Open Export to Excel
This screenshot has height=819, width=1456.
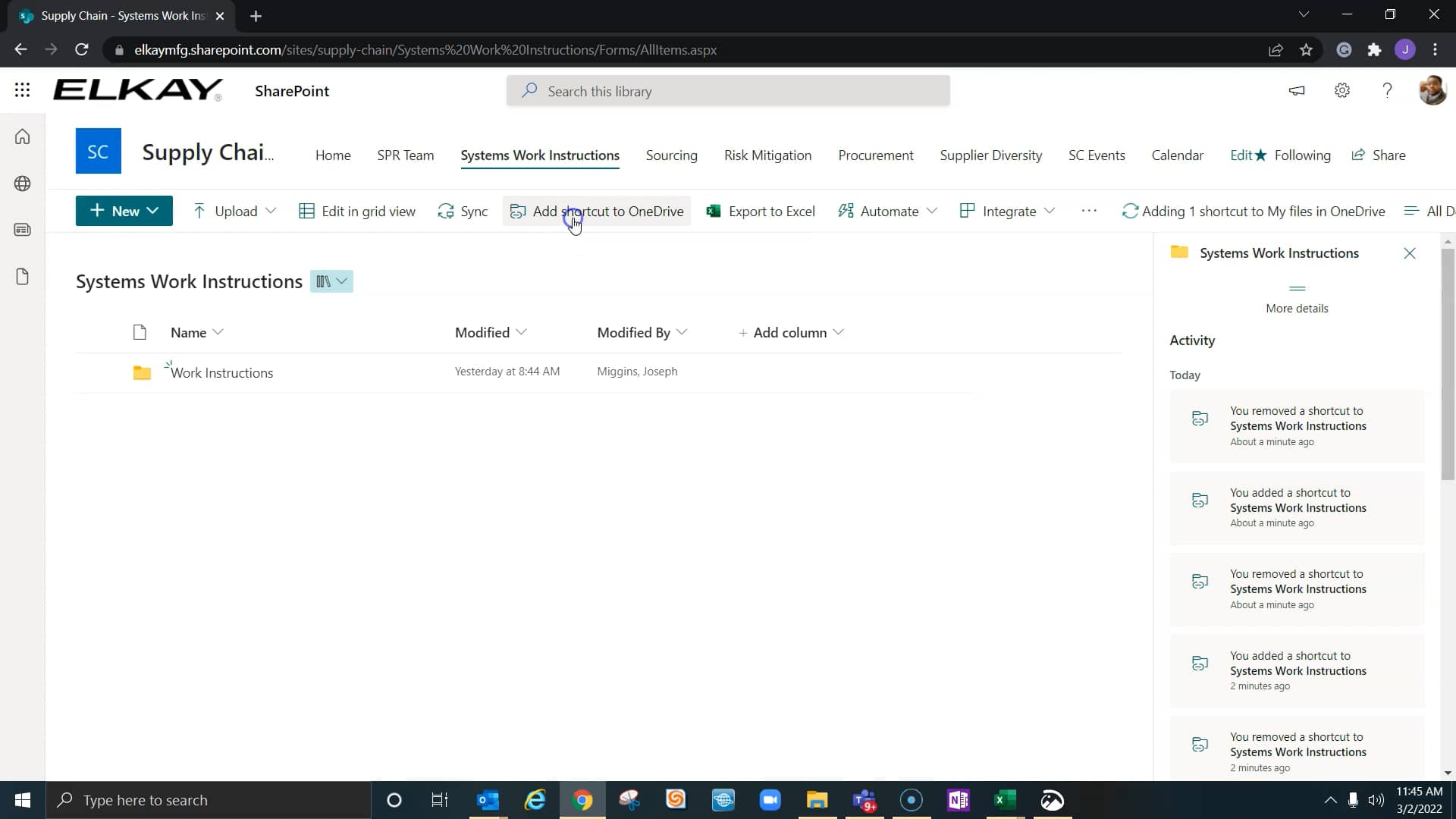(761, 212)
